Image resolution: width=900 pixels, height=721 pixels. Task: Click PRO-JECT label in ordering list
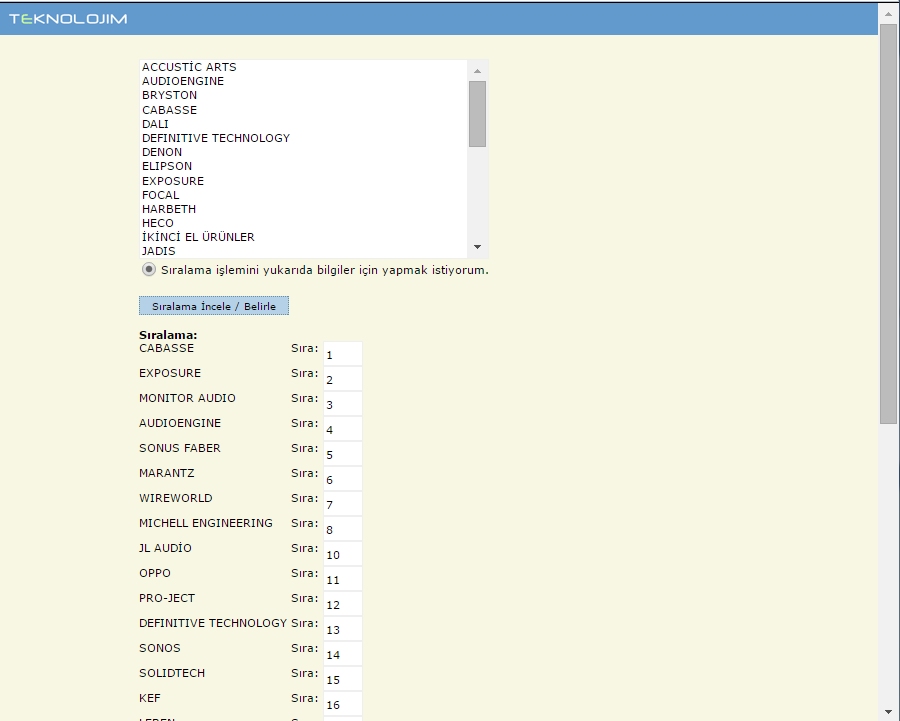pos(167,598)
